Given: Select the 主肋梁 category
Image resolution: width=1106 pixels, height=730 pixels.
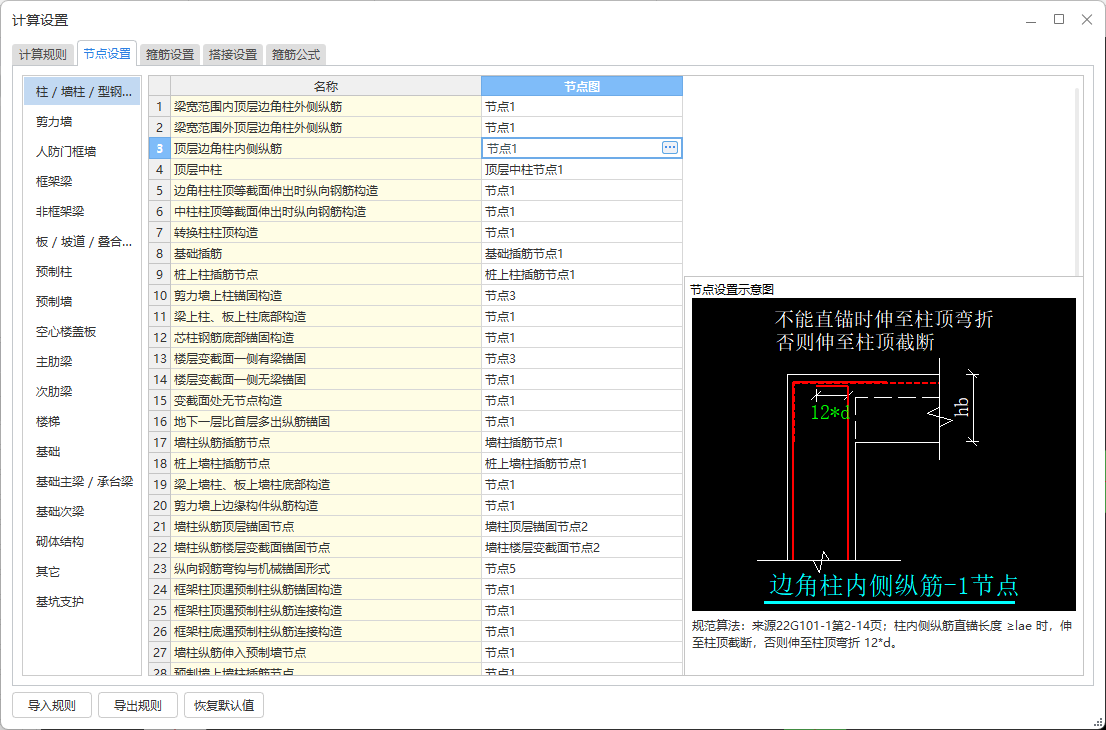Looking at the screenshot, I should [x=83, y=362].
